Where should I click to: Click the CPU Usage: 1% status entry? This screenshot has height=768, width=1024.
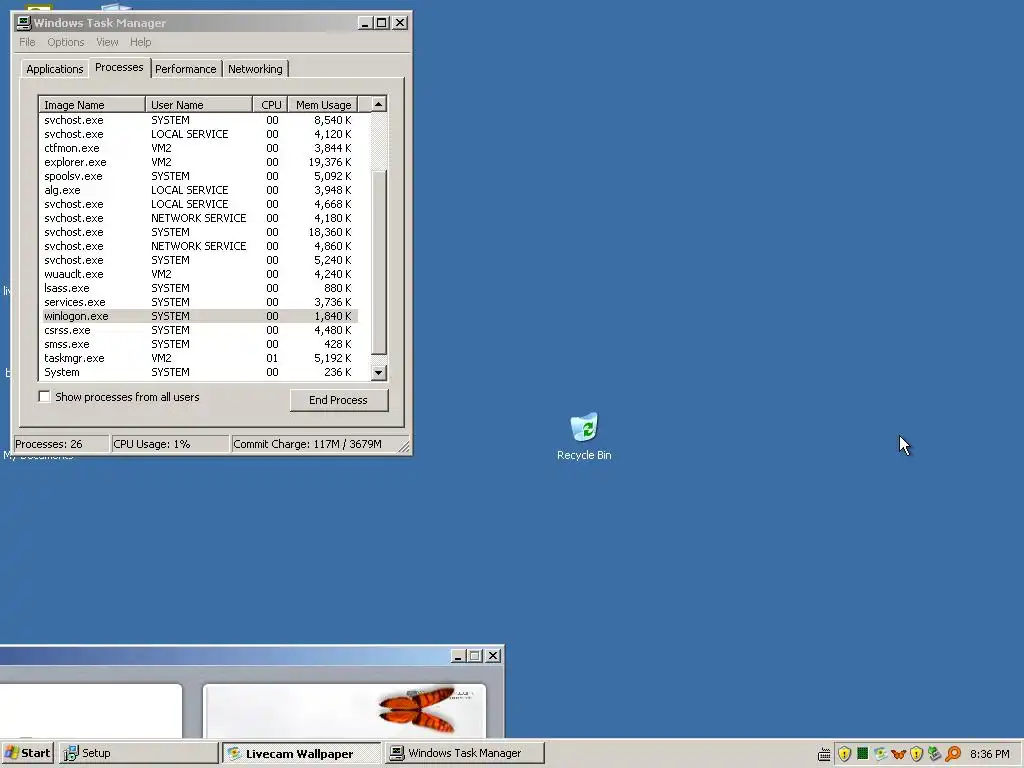coord(170,444)
